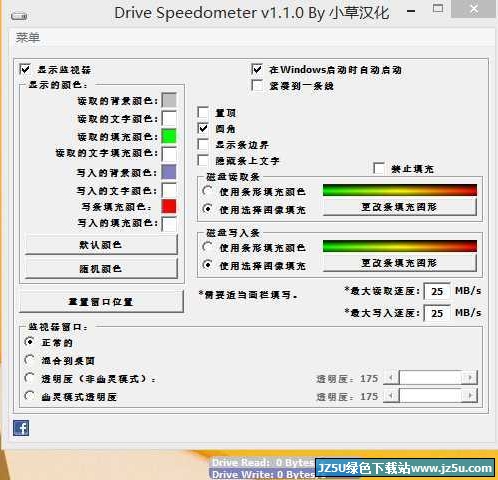498x480 pixels.
Task: Pick the 写入的背景颜色 purple swatch
Action: [x=169, y=172]
